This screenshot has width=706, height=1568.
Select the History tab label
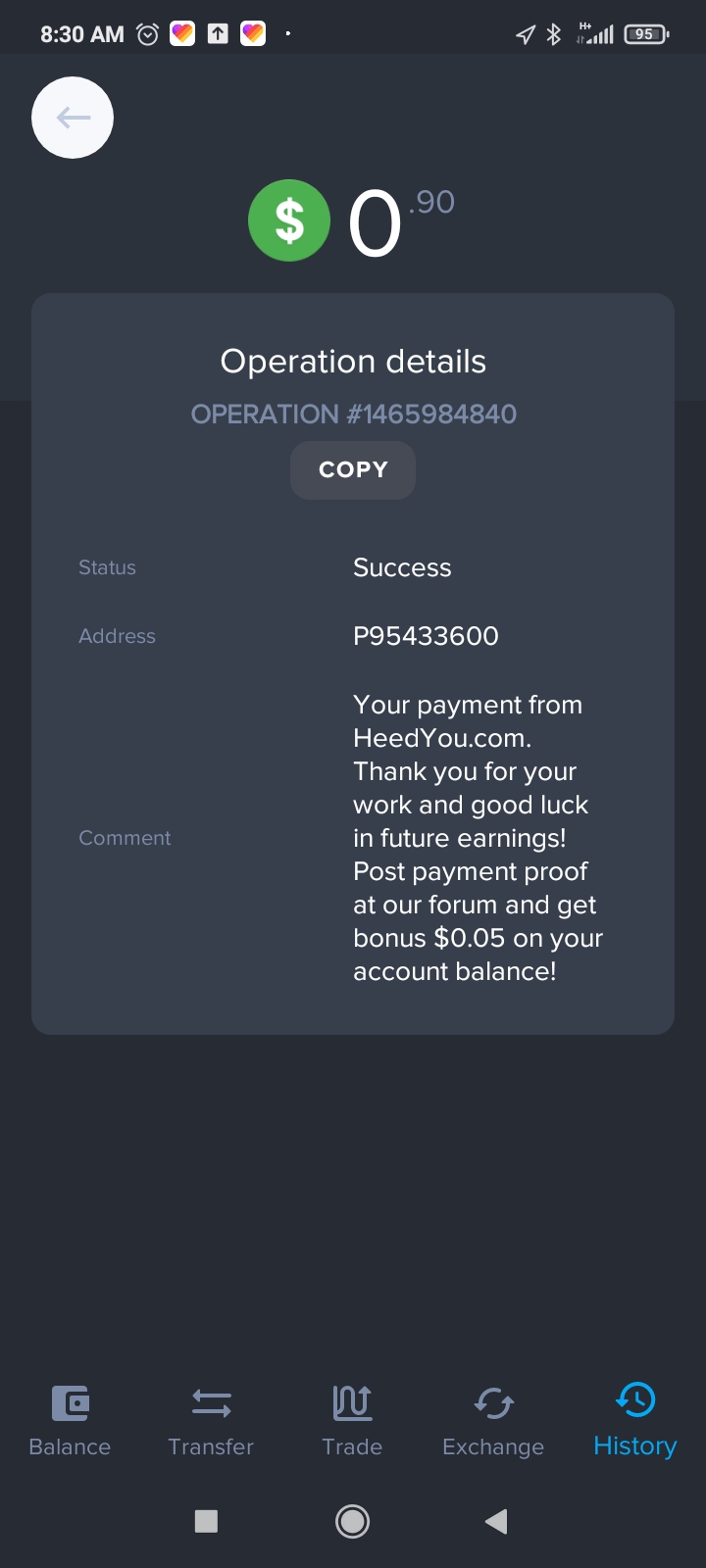coord(635,1446)
